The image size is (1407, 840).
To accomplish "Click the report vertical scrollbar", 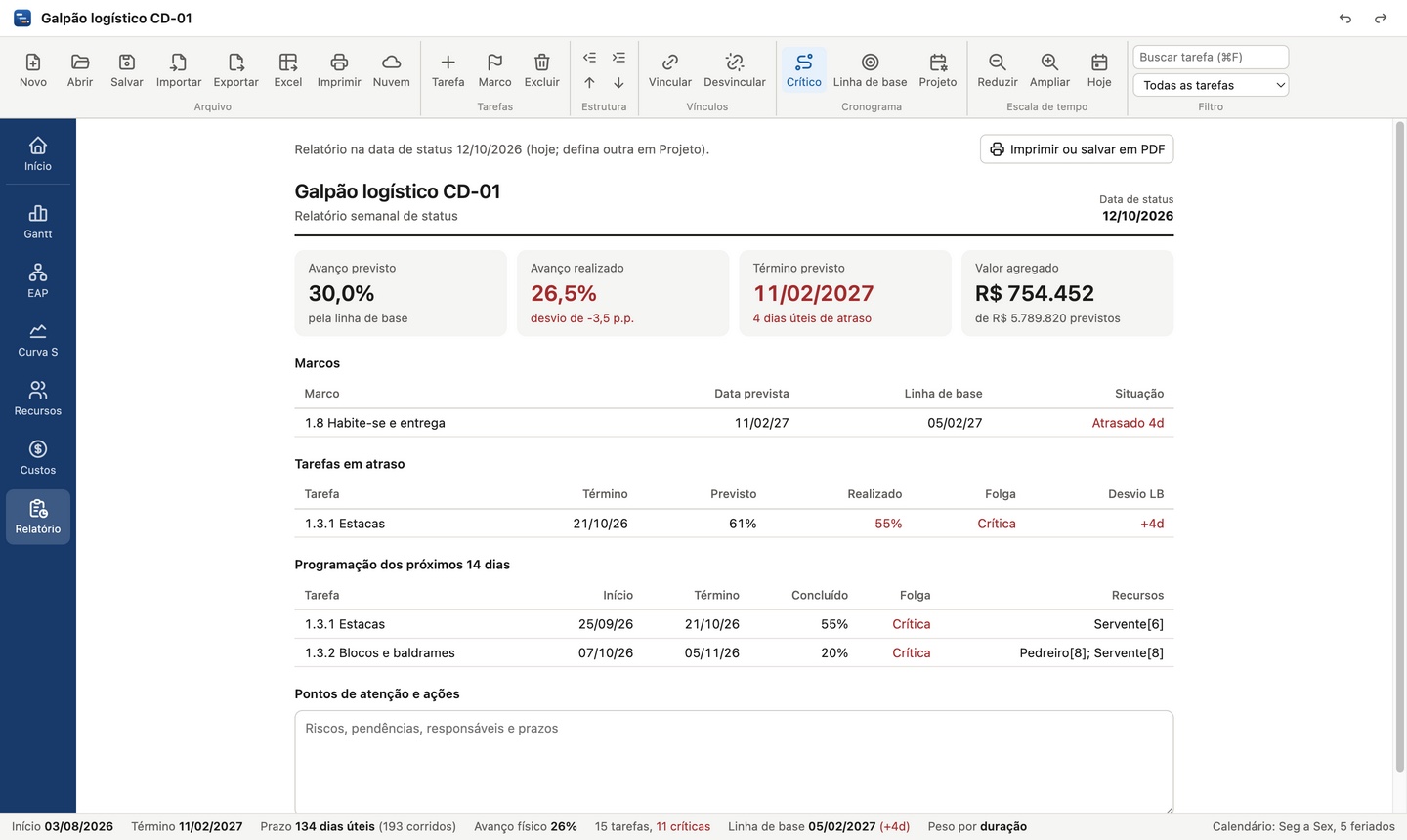I will [x=1399, y=447].
